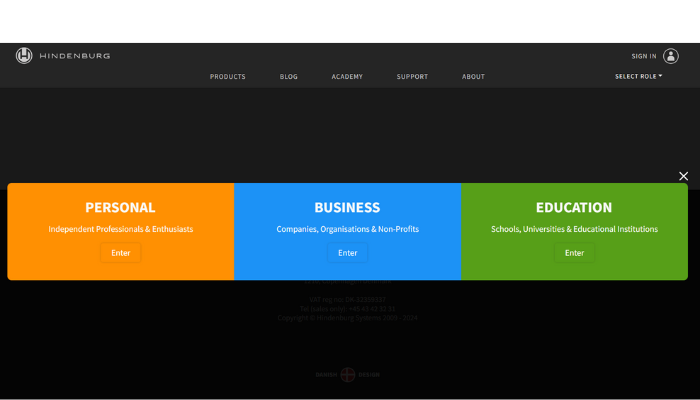This screenshot has height=400, width=700.
Task: Enter the Education role
Action: point(574,253)
